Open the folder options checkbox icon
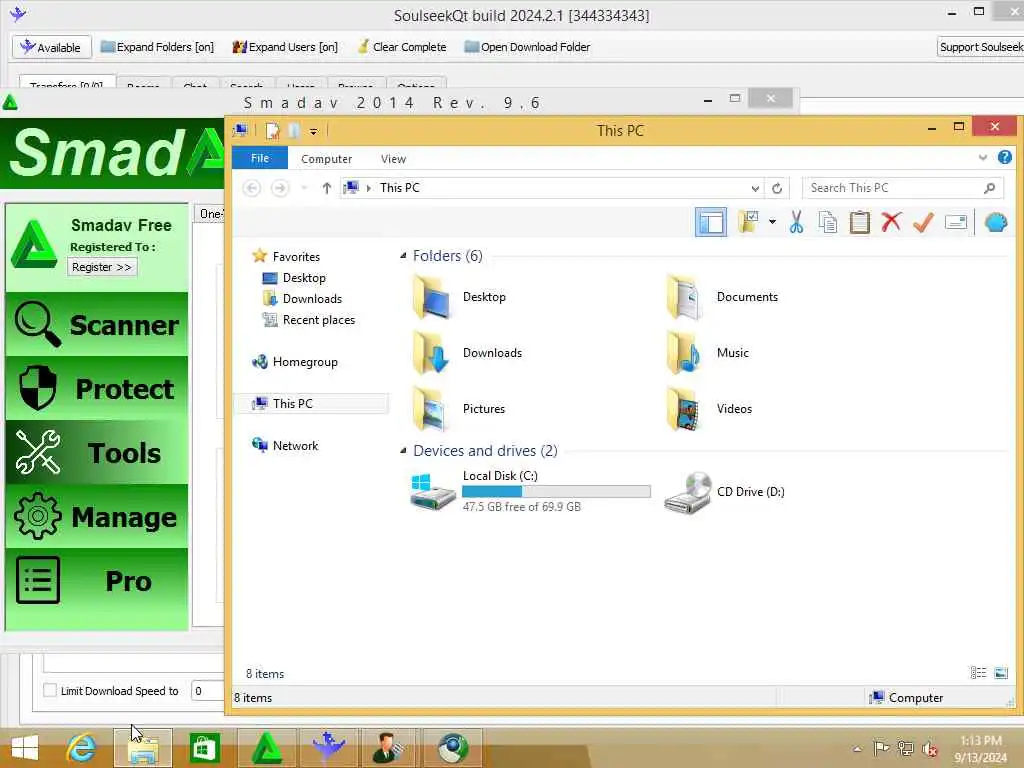 pos(748,223)
